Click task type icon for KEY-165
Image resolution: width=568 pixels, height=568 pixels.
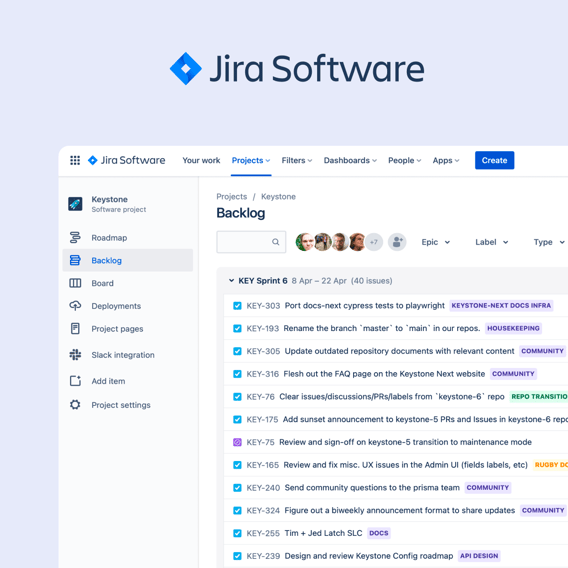237,465
